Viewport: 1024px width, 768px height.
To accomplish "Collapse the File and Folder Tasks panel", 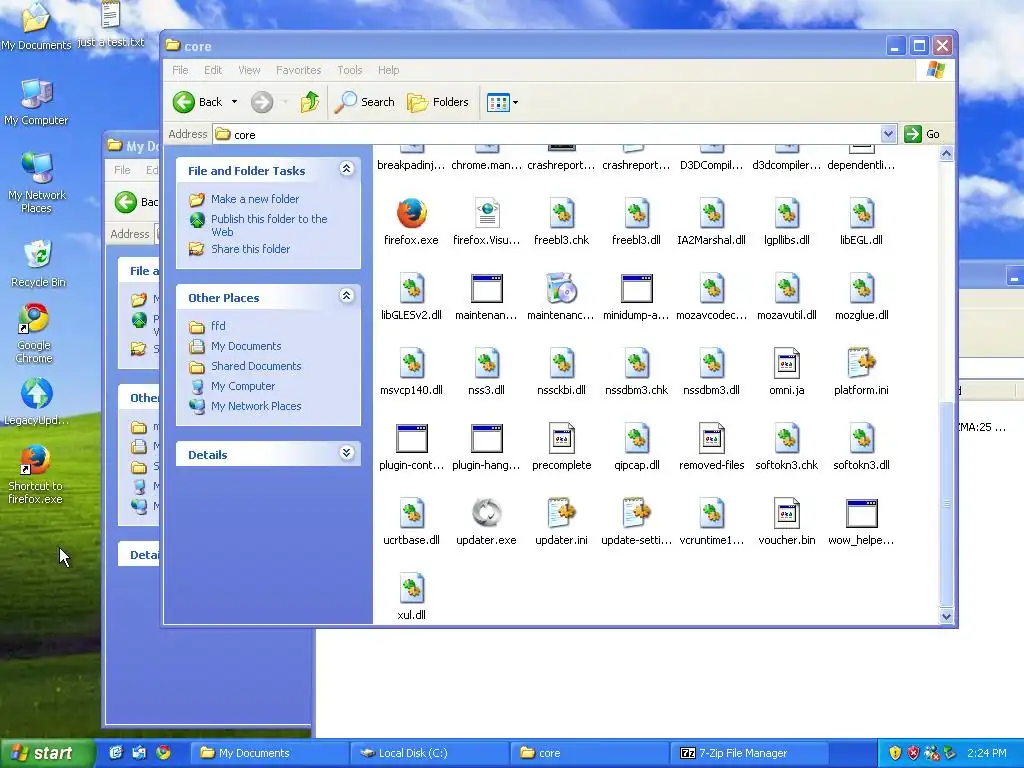I will point(346,169).
